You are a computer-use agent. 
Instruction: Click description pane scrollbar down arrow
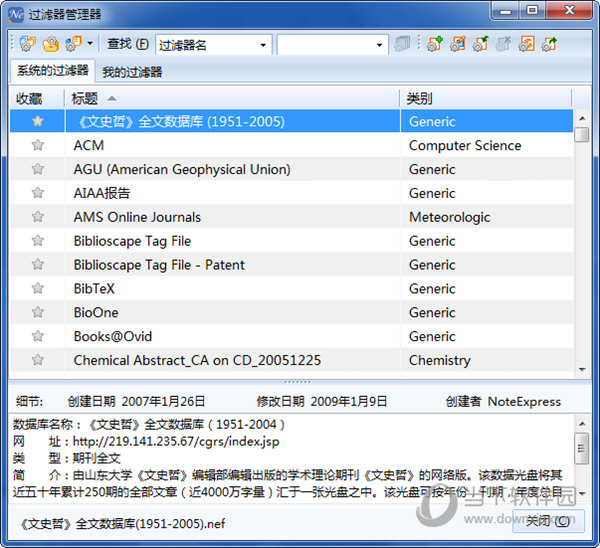pyautogui.click(x=582, y=494)
